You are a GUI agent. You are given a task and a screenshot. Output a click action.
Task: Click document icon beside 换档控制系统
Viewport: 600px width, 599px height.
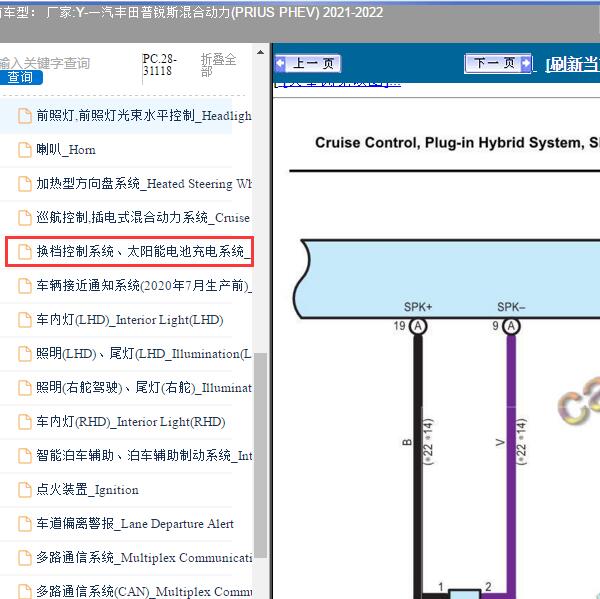pyautogui.click(x=25, y=252)
